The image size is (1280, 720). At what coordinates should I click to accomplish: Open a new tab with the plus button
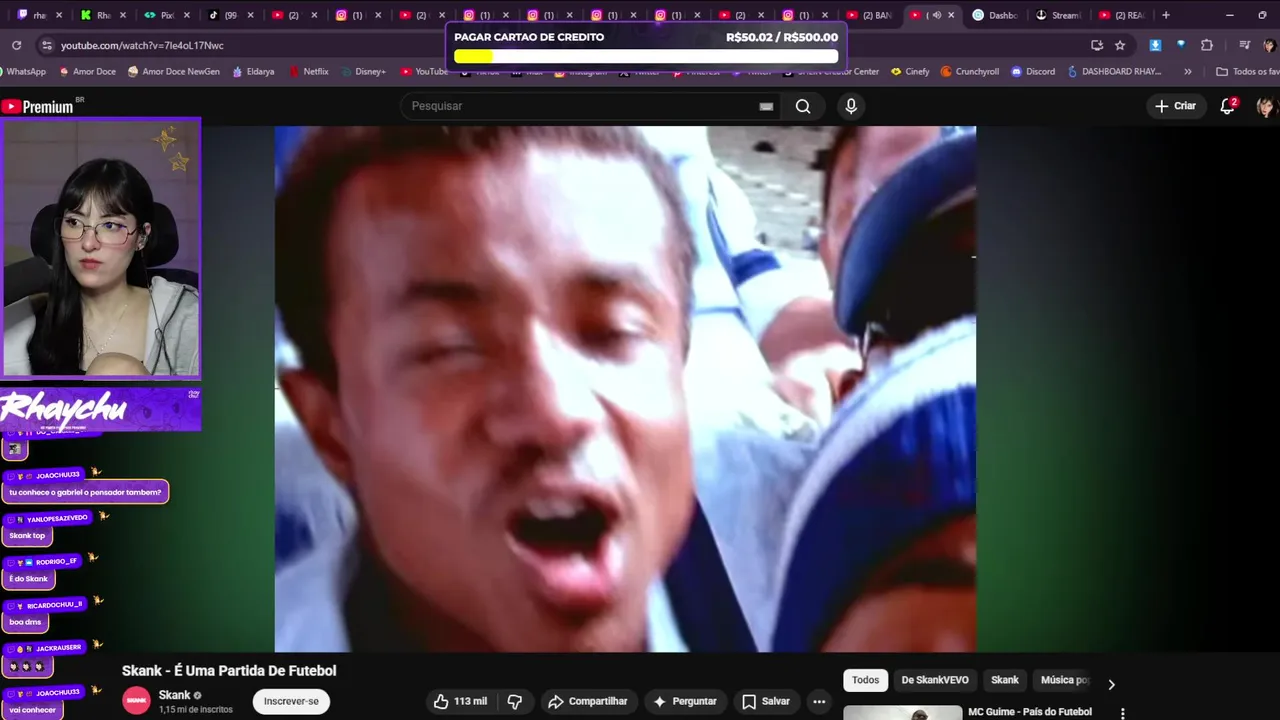(1165, 15)
